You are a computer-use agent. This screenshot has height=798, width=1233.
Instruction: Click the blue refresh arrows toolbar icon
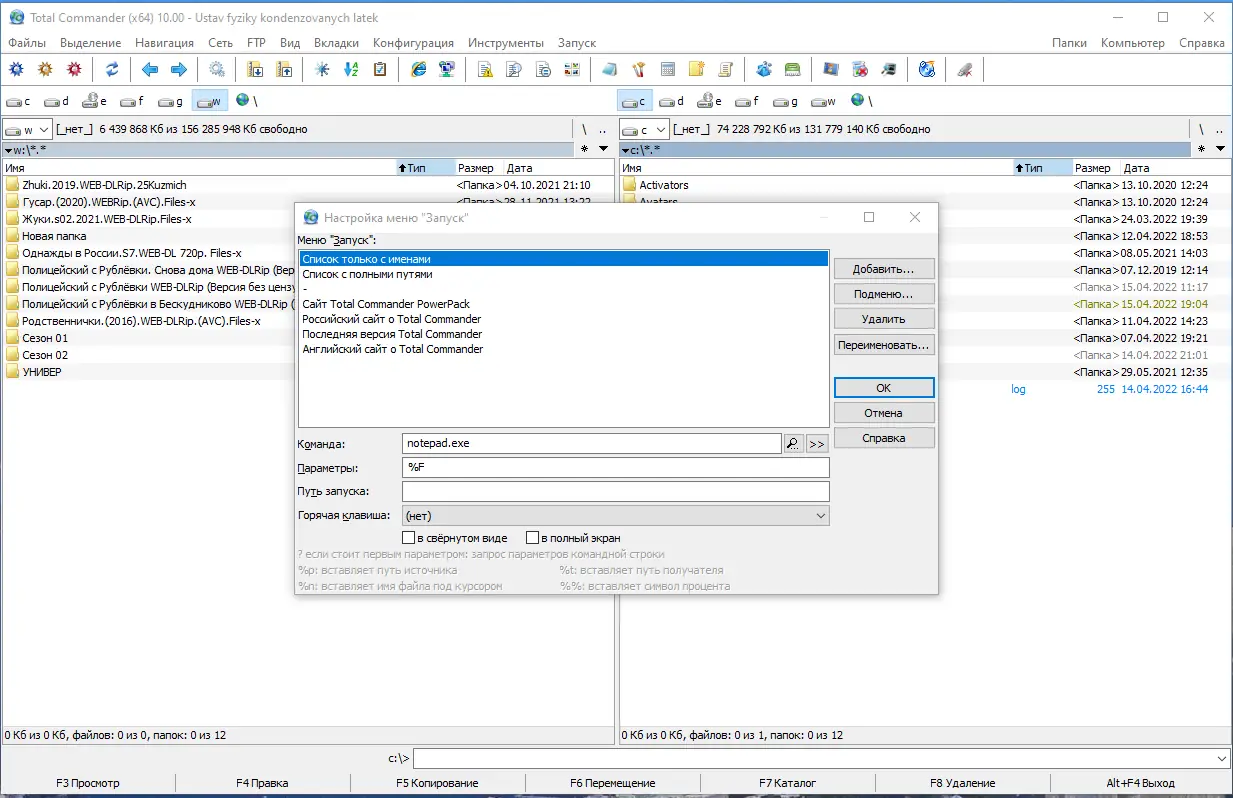point(112,69)
